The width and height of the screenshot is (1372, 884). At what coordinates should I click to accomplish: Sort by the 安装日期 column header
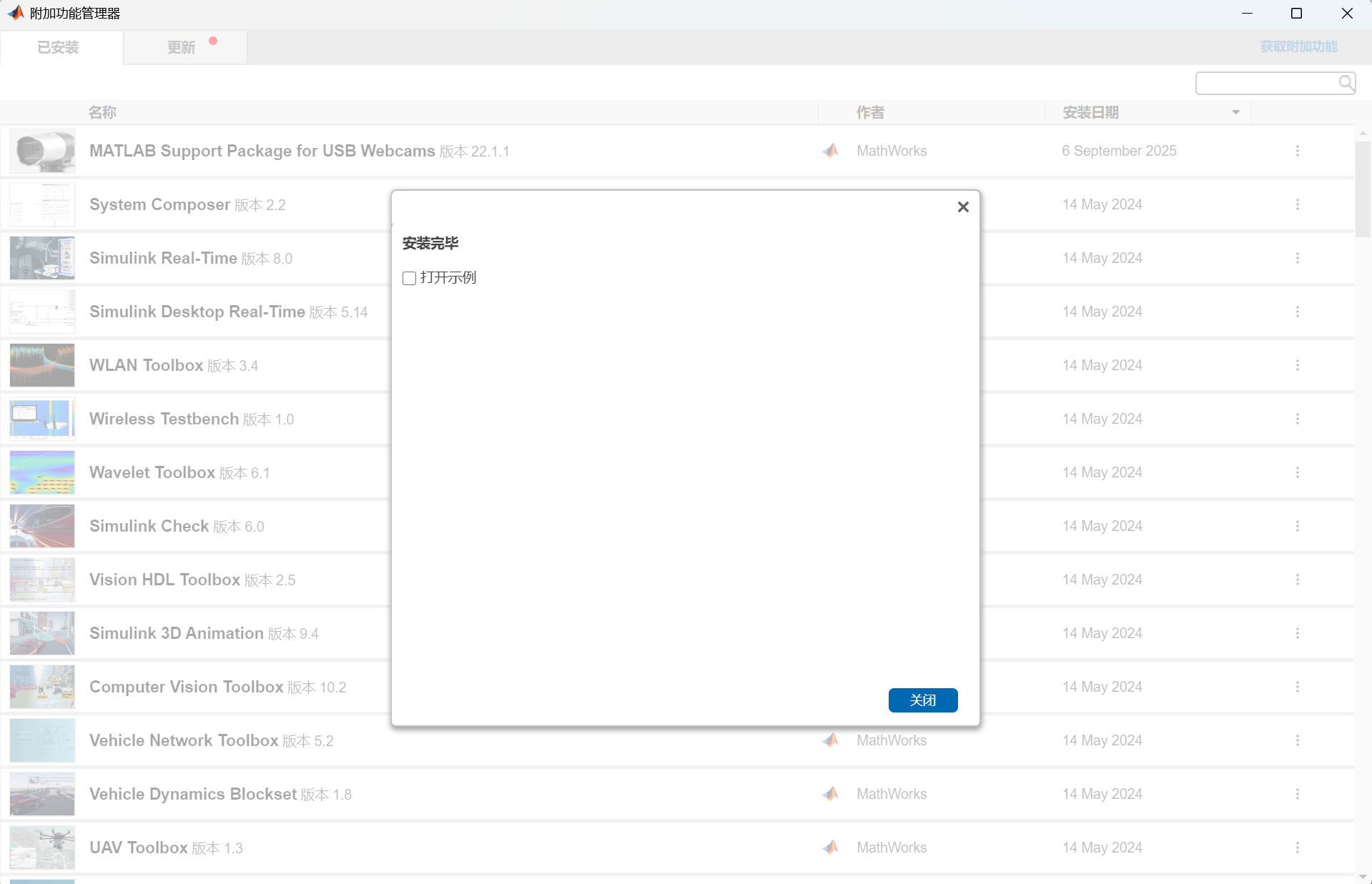pyautogui.click(x=1090, y=112)
